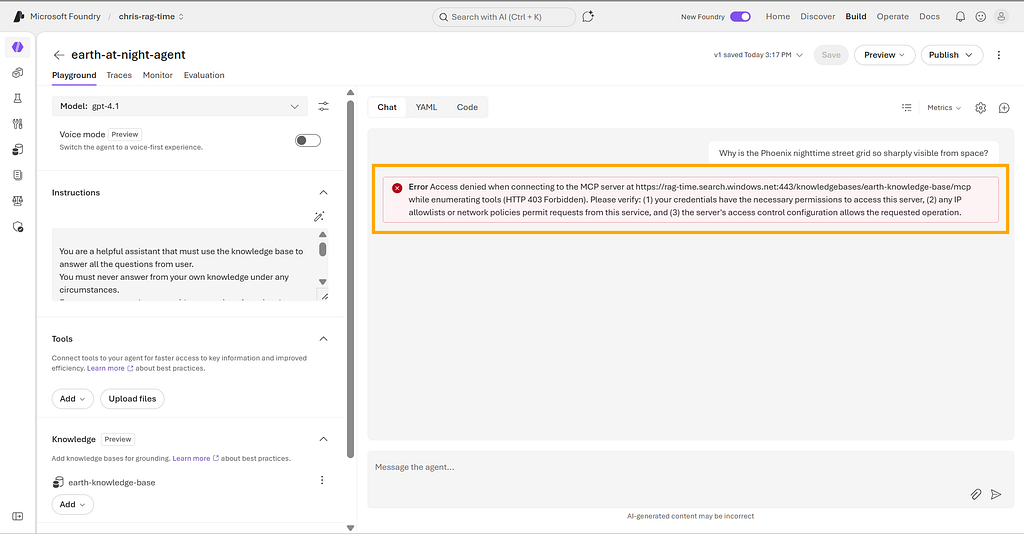This screenshot has height=534, width=1024.
Task: Open the Add dropdown under Knowledge
Action: (x=72, y=505)
